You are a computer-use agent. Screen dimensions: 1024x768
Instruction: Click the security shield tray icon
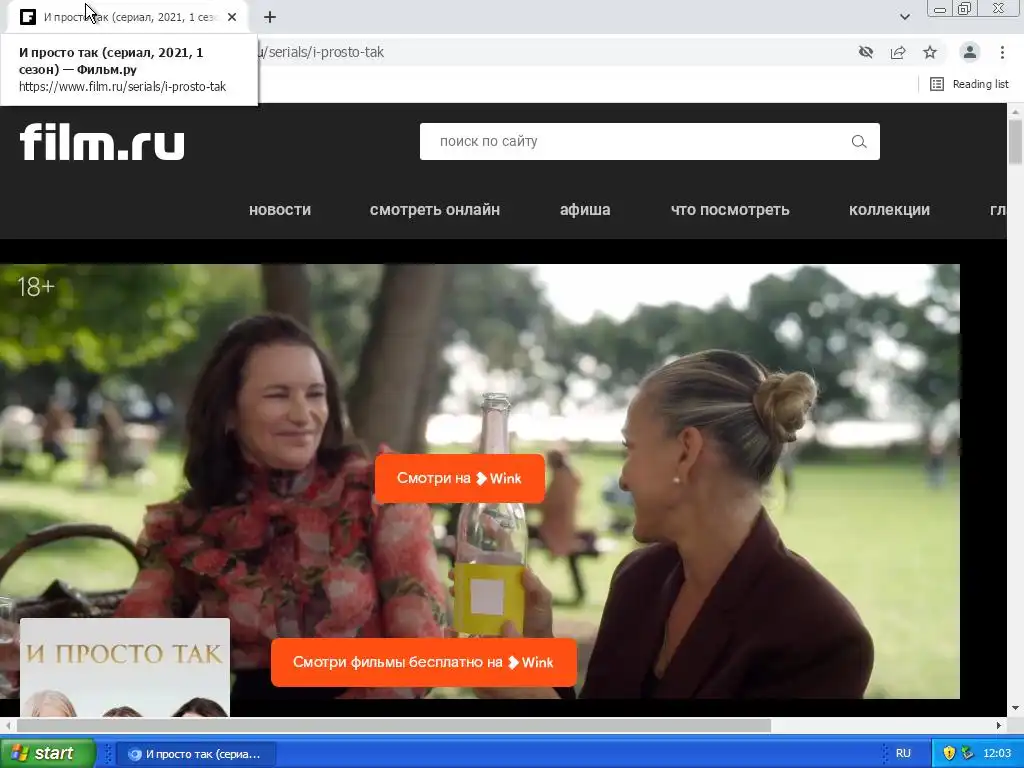tap(949, 753)
